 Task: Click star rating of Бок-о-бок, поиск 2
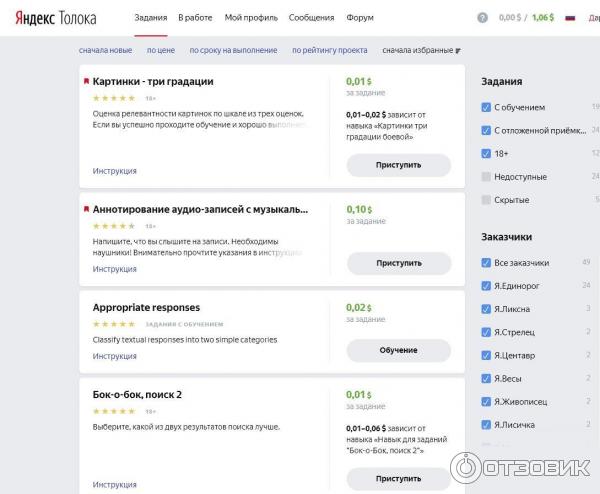pos(113,411)
